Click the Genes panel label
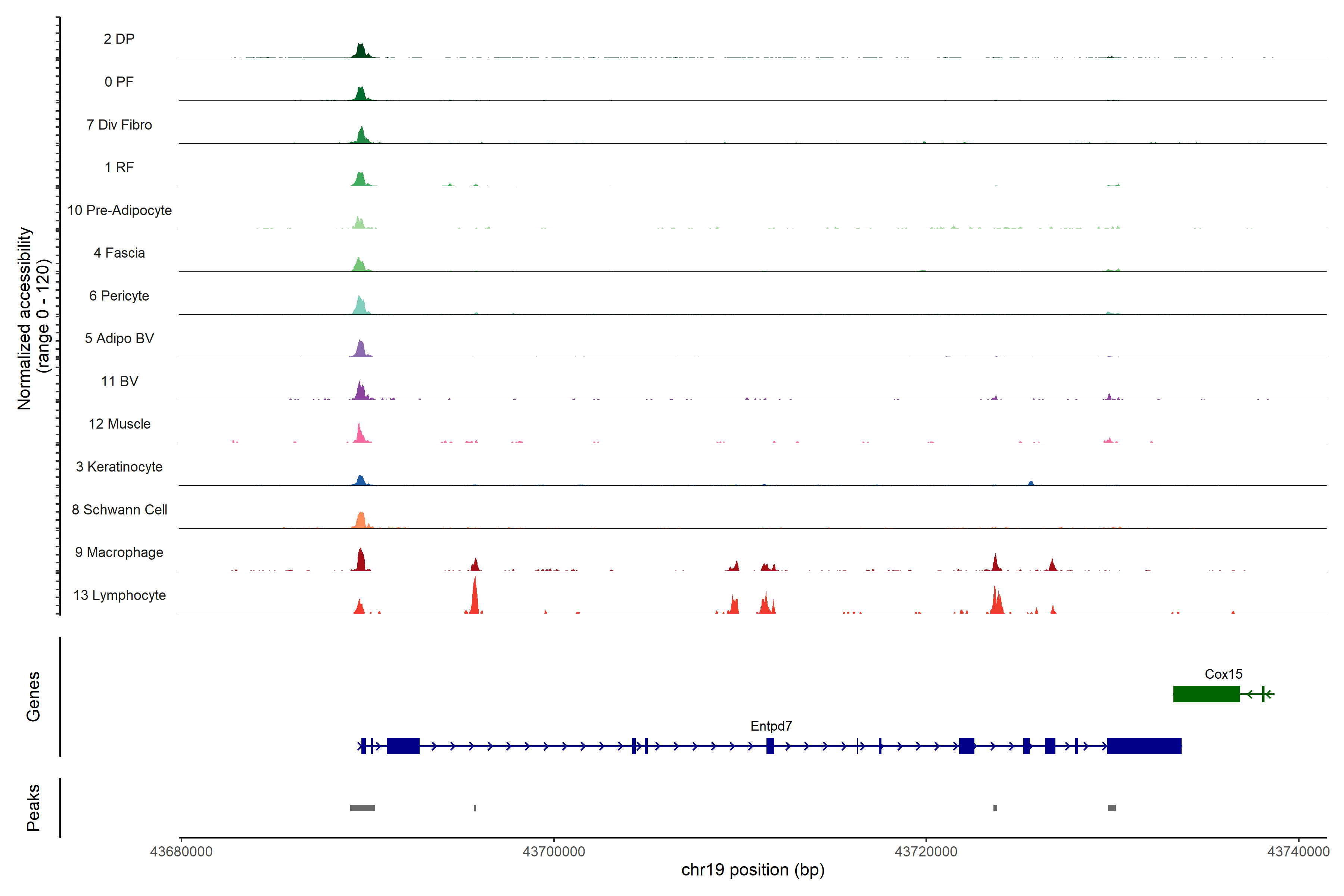This screenshot has width=1344, height=896. click(33, 696)
